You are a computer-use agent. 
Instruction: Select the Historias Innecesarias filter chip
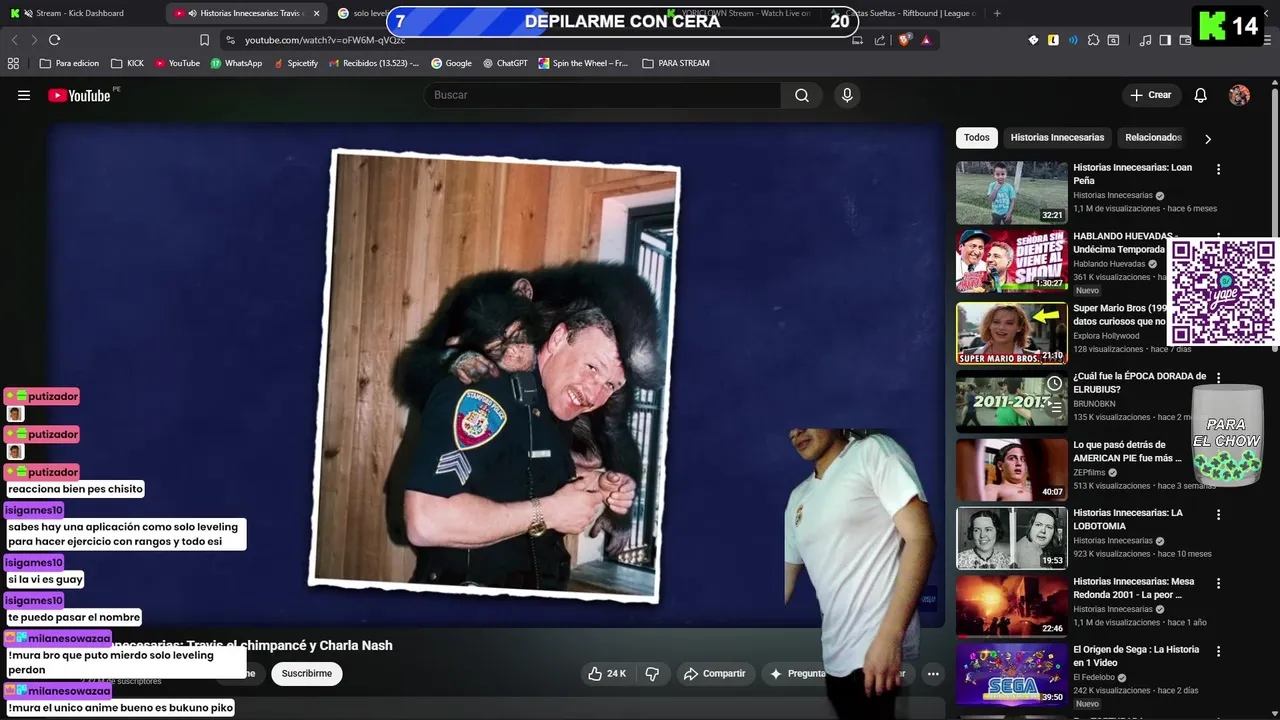tap(1057, 138)
